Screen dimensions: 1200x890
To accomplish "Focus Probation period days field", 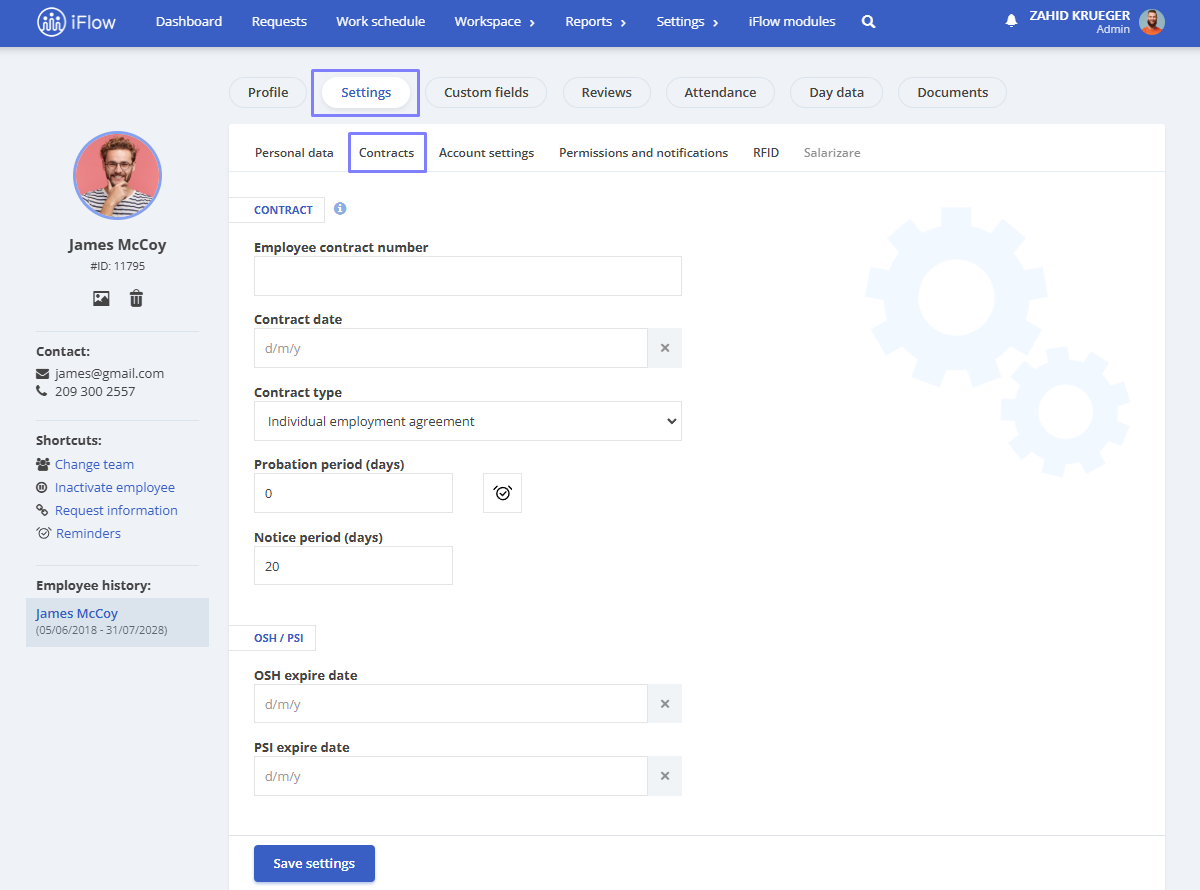I will coord(353,493).
